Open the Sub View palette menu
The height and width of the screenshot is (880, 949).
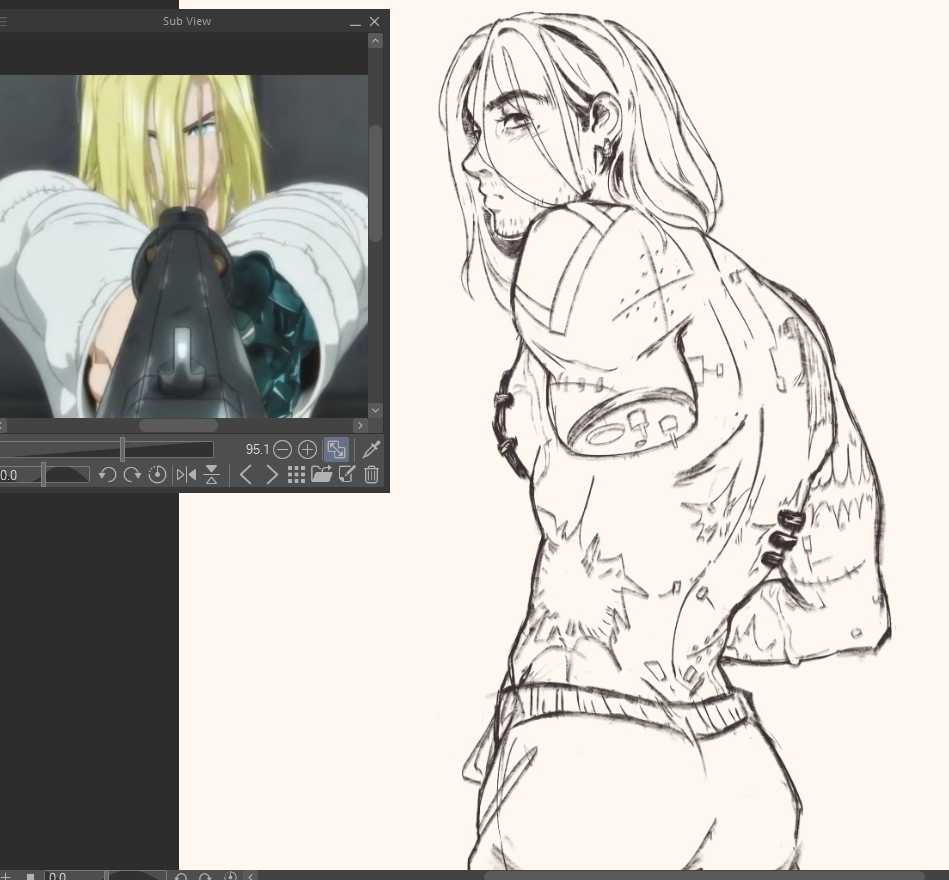coord(3,21)
